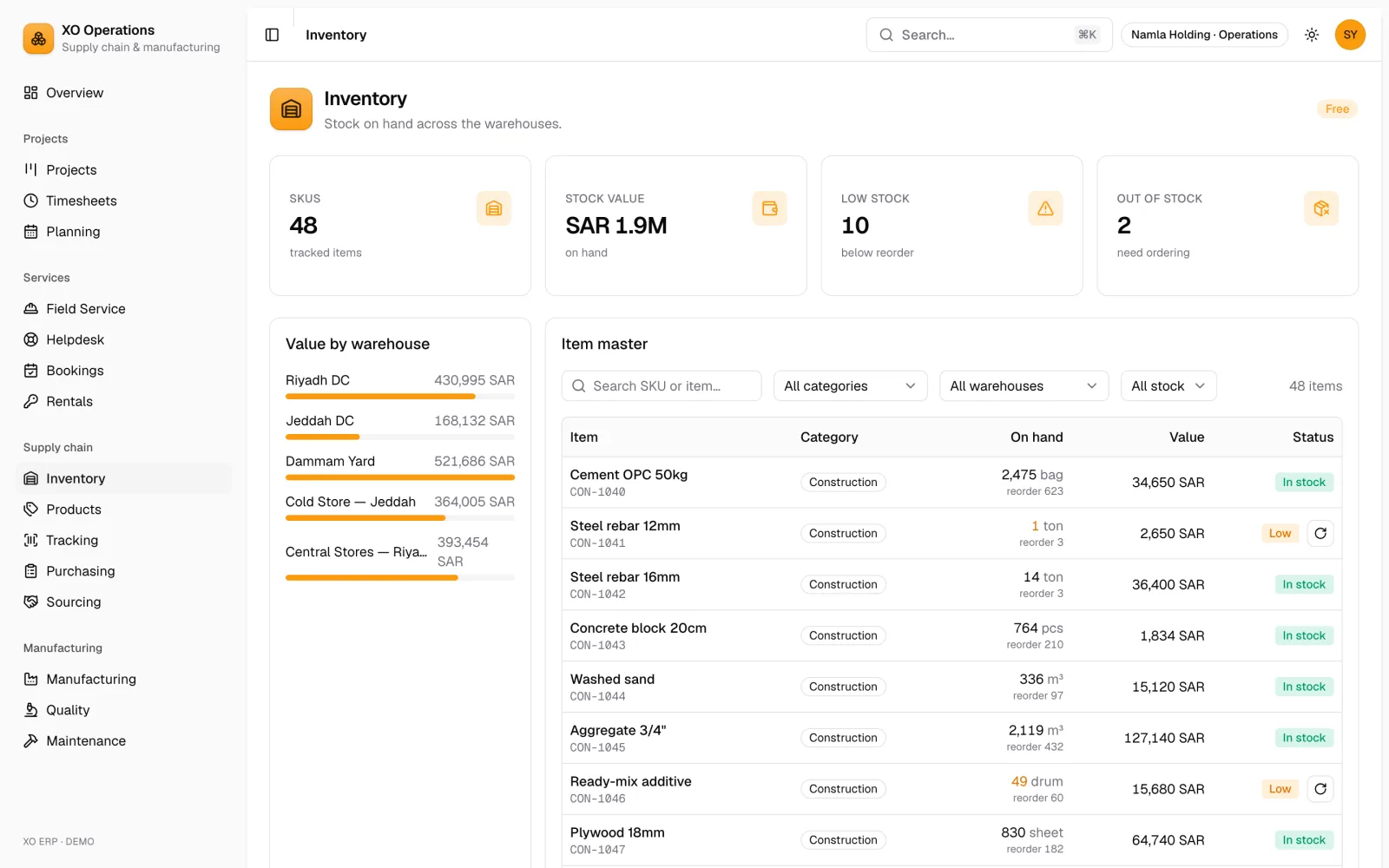This screenshot has height=868, width=1389.
Task: Reorder Ready-mix additive via refresh icon
Action: [1320, 789]
